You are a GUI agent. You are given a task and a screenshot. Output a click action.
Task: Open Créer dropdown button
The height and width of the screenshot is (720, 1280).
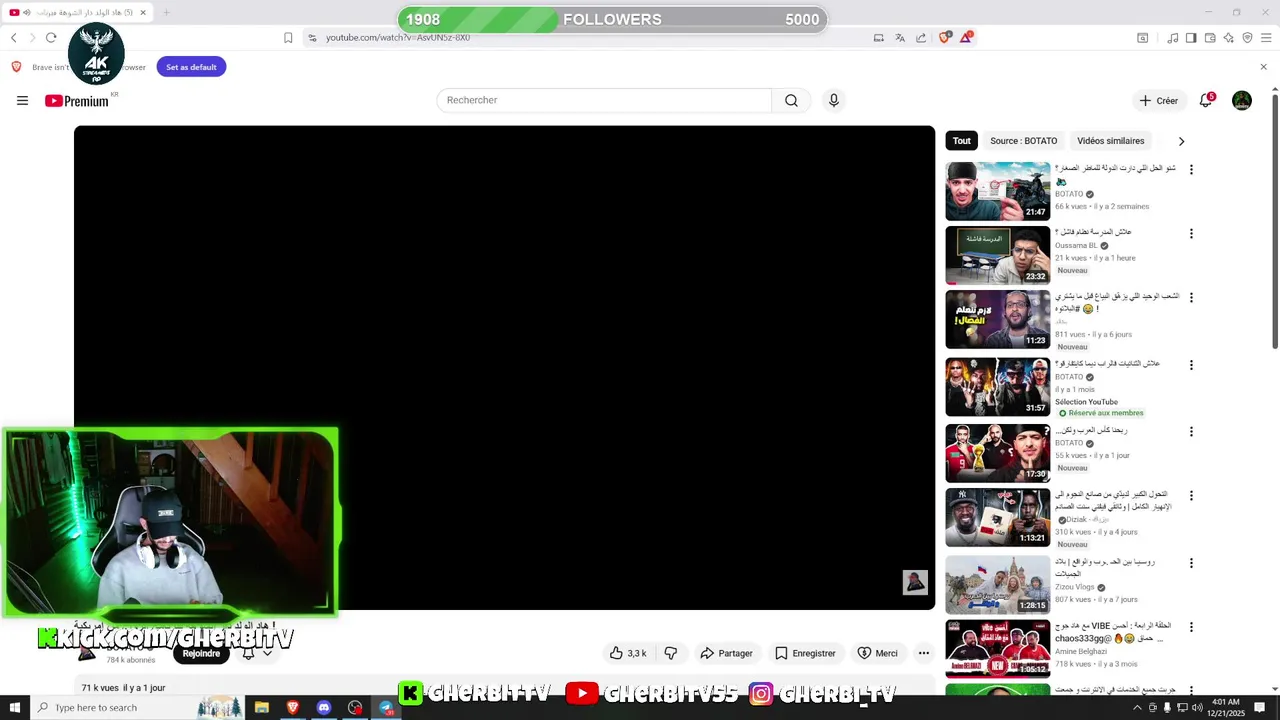(x=1159, y=100)
